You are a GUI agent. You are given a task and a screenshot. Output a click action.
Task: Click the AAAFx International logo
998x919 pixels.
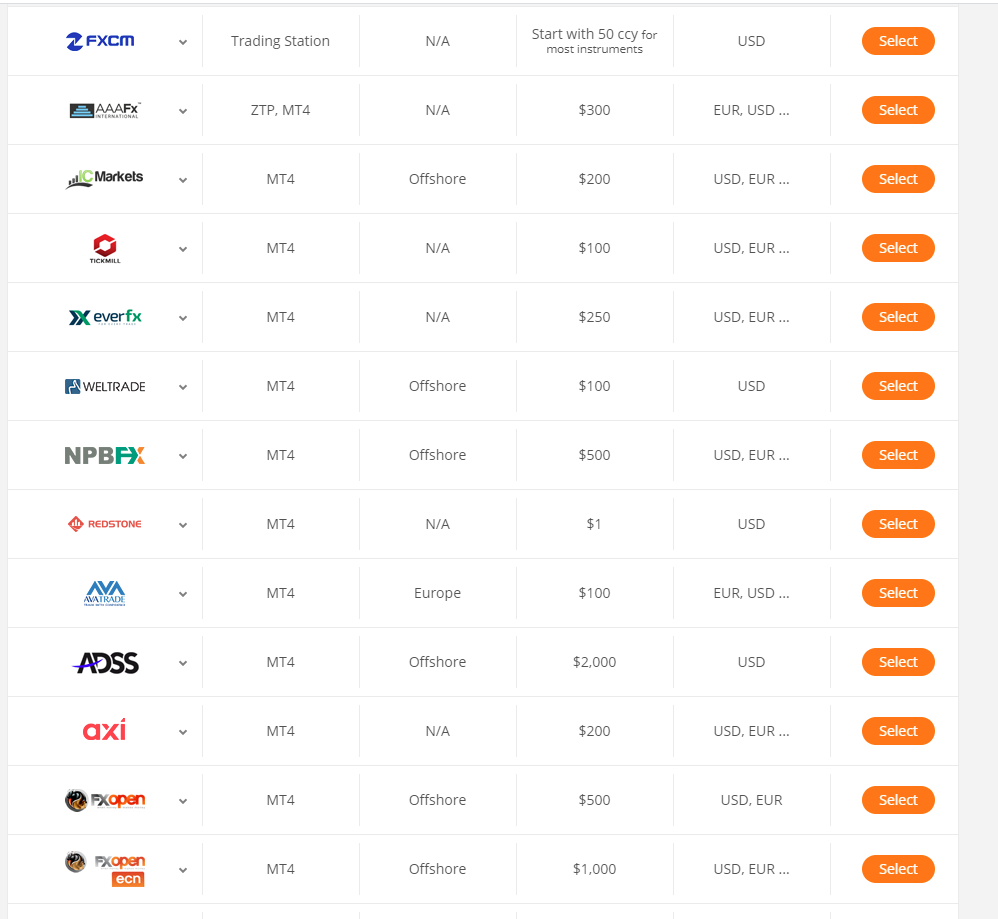coord(105,110)
